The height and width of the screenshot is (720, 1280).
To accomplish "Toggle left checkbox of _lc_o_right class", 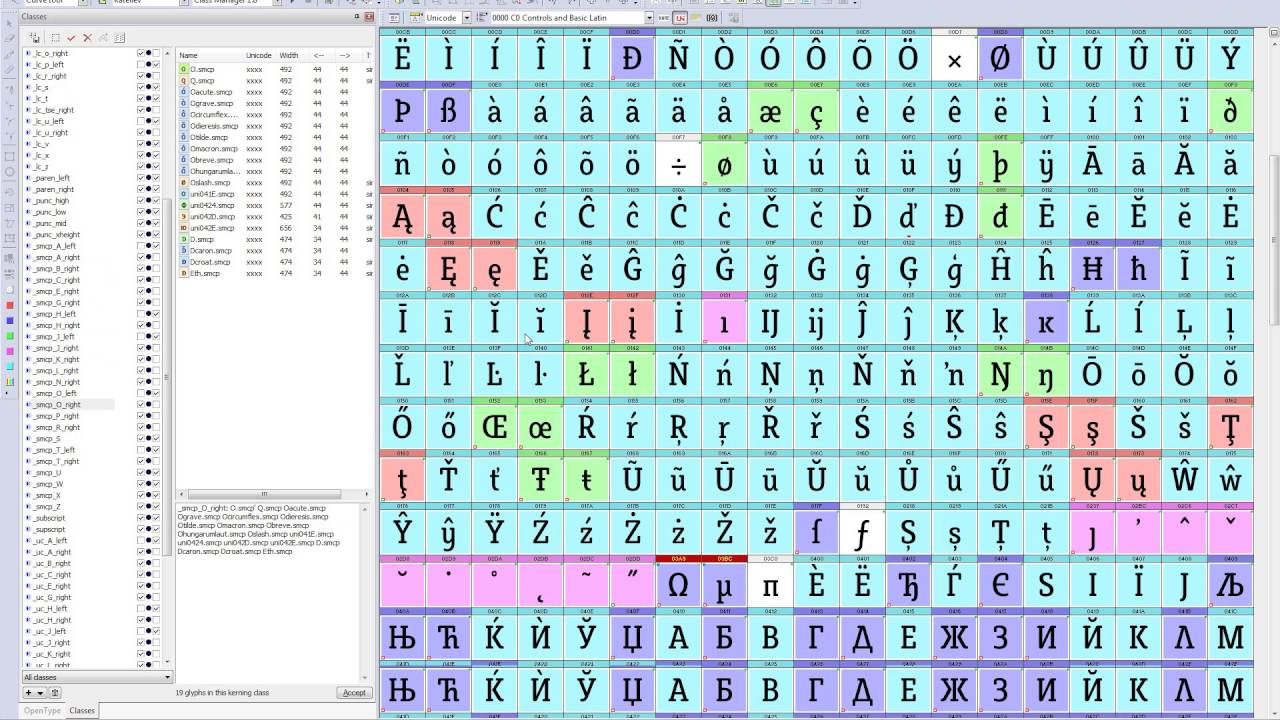I will (141, 53).
